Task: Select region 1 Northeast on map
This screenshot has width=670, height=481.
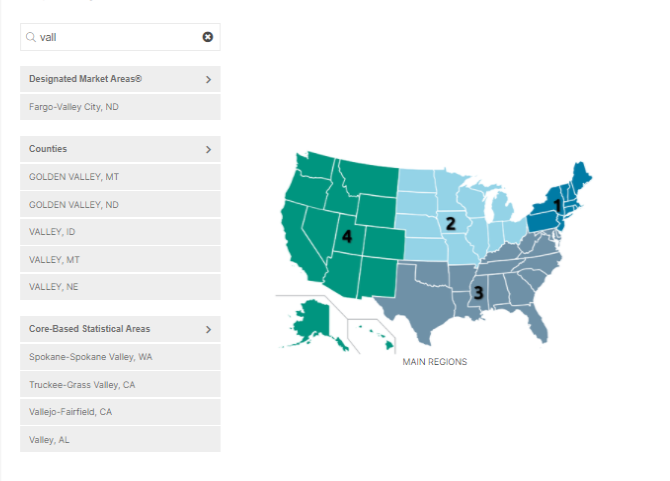Action: [556, 206]
